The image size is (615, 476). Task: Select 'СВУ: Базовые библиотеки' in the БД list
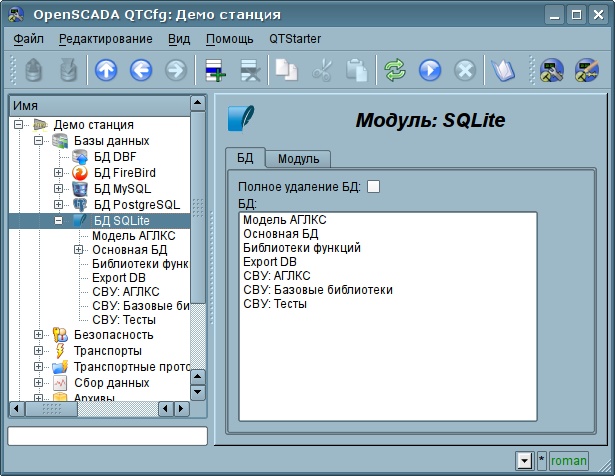point(318,290)
